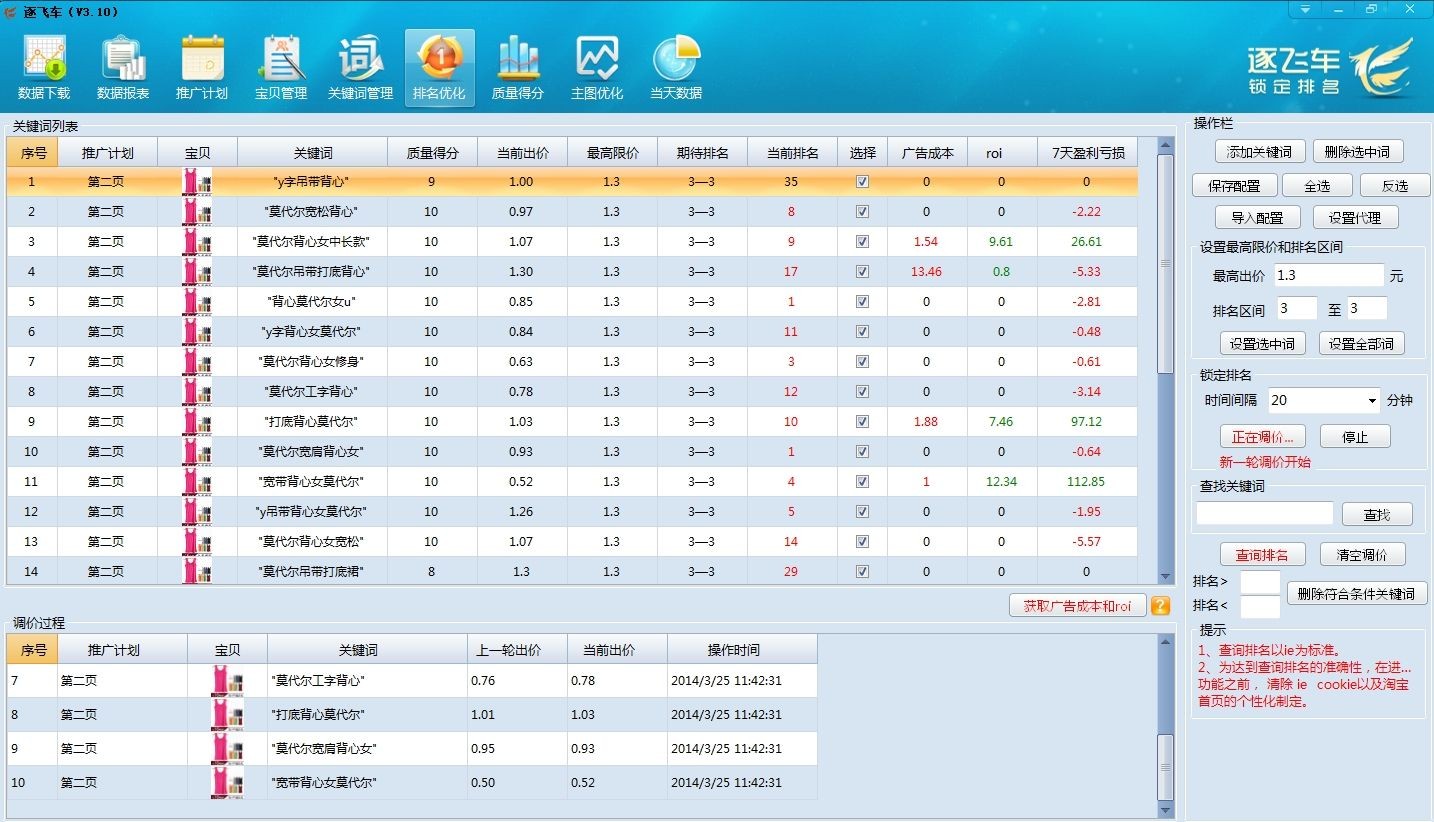1434x822 pixels.
Task: Click 全选 button
Action: pos(1316,186)
